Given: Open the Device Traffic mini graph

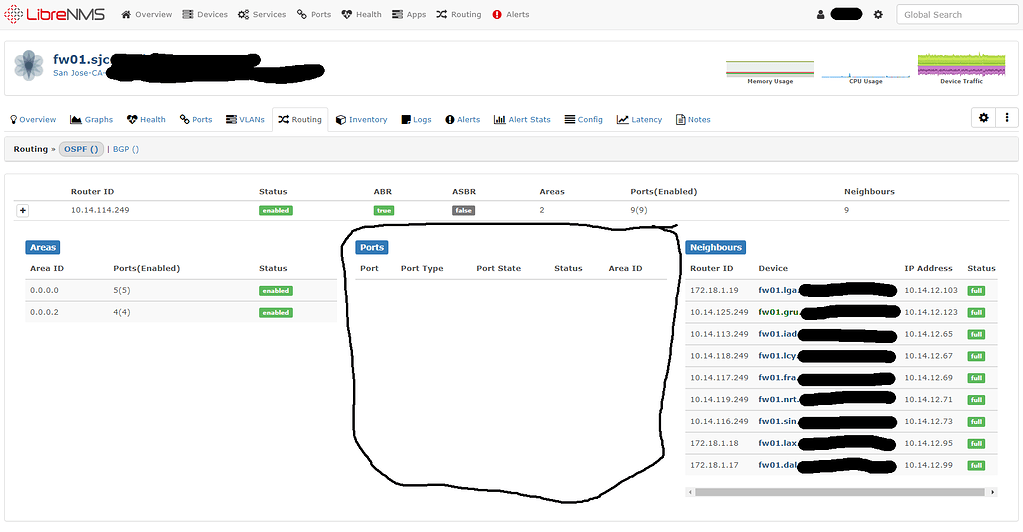Looking at the screenshot, I should (x=962, y=69).
